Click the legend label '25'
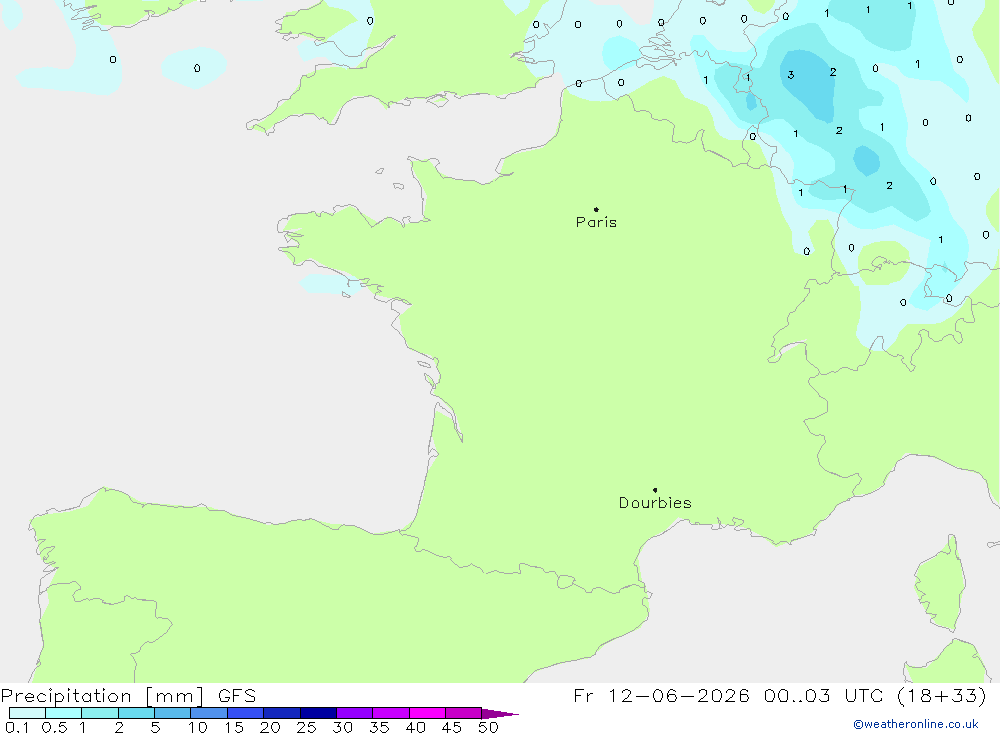Screen dimensions: 1000x733 coord(307,727)
